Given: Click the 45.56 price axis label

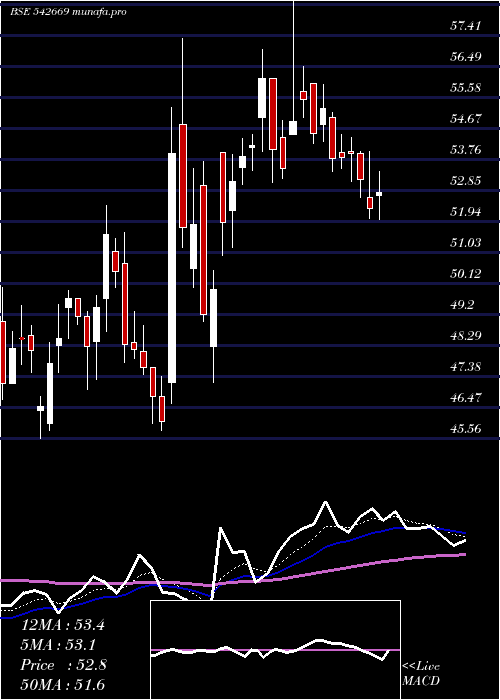Looking at the screenshot, I should [x=465, y=429].
